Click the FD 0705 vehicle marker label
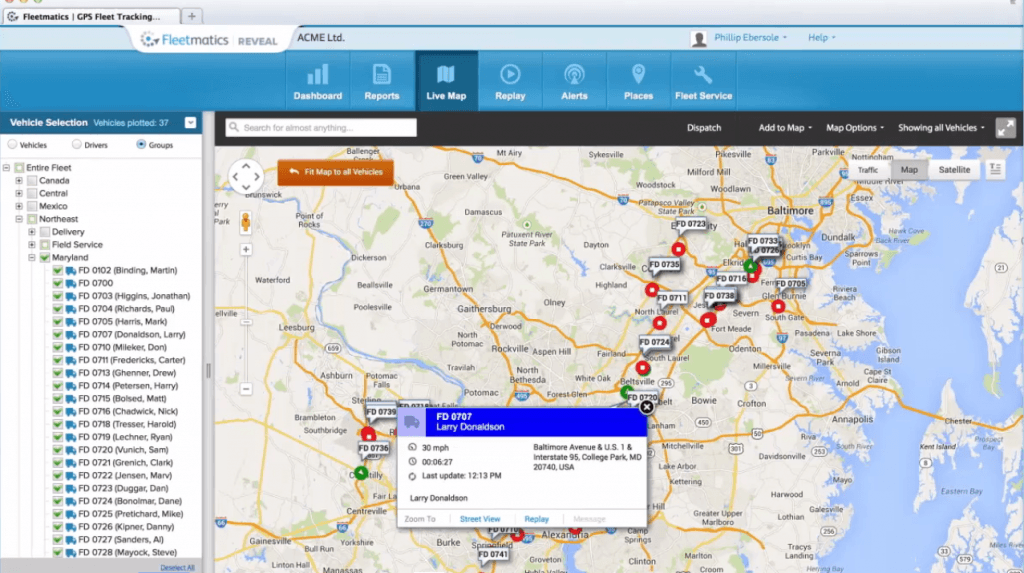 click(791, 284)
